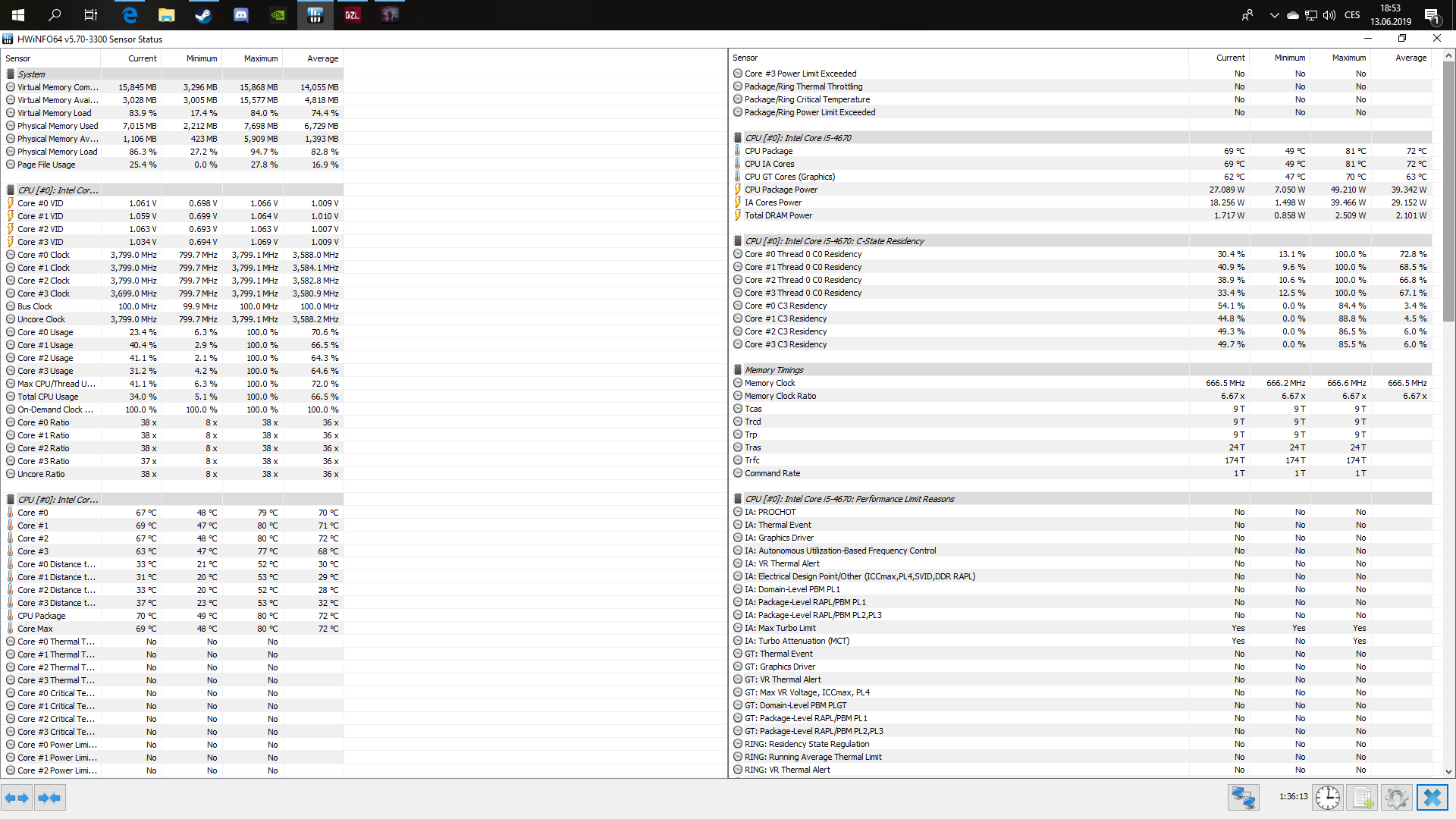The height and width of the screenshot is (819, 1456).
Task: Close sensors with the blue X button
Action: click(x=1432, y=798)
